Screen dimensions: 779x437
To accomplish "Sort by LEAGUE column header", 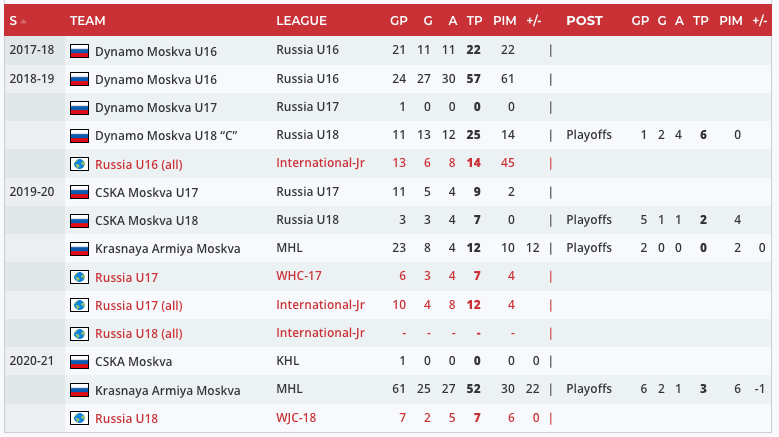I will [x=301, y=20].
